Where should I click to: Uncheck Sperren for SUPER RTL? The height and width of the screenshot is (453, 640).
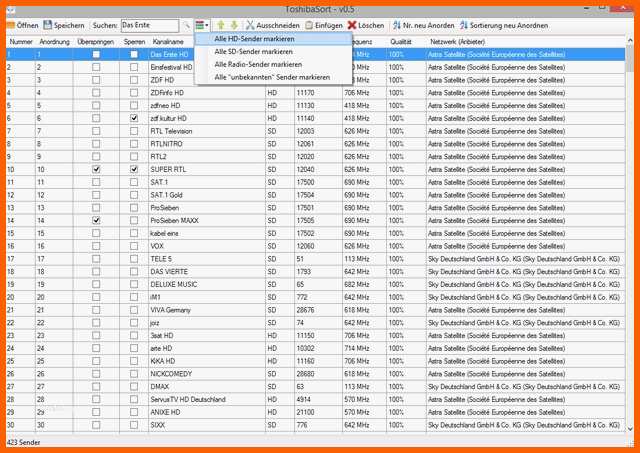coord(134,169)
